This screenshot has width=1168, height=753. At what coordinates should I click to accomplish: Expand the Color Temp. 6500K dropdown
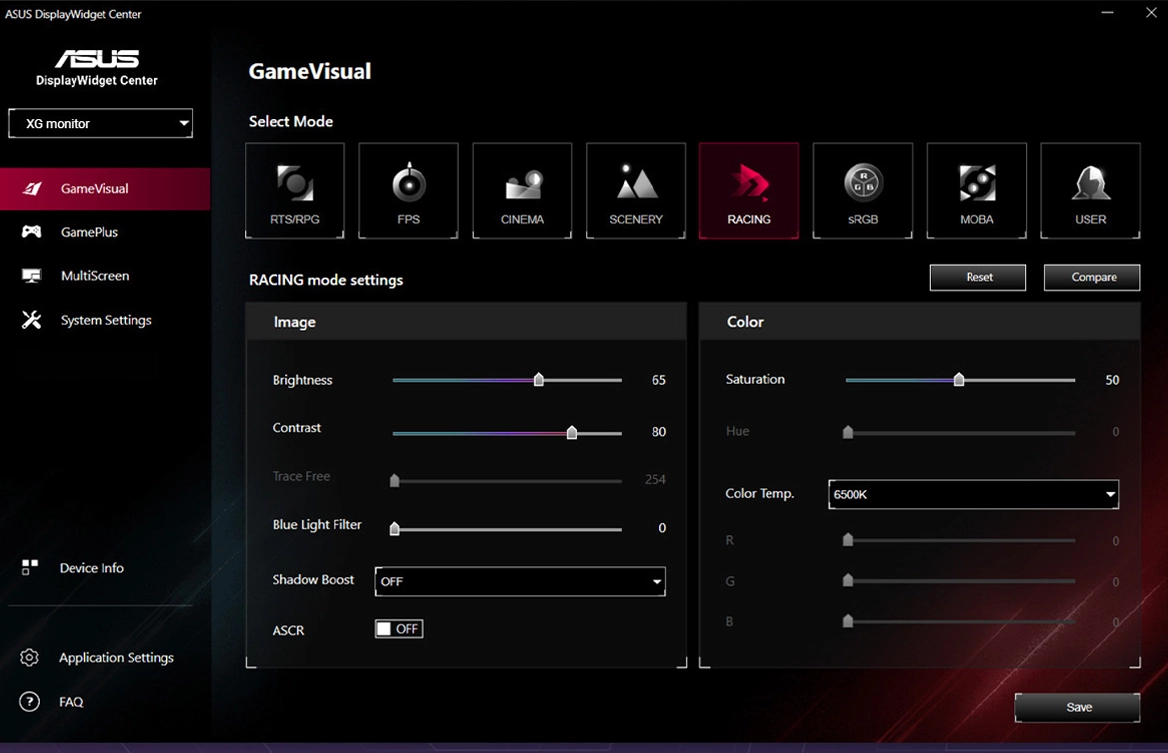(973, 494)
